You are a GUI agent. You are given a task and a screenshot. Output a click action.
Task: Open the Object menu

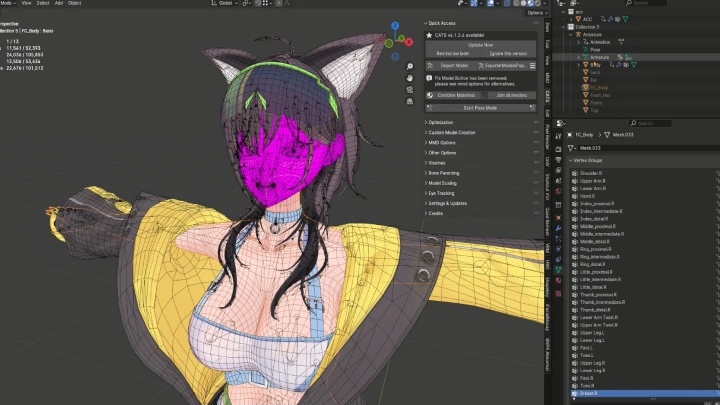(74, 3)
